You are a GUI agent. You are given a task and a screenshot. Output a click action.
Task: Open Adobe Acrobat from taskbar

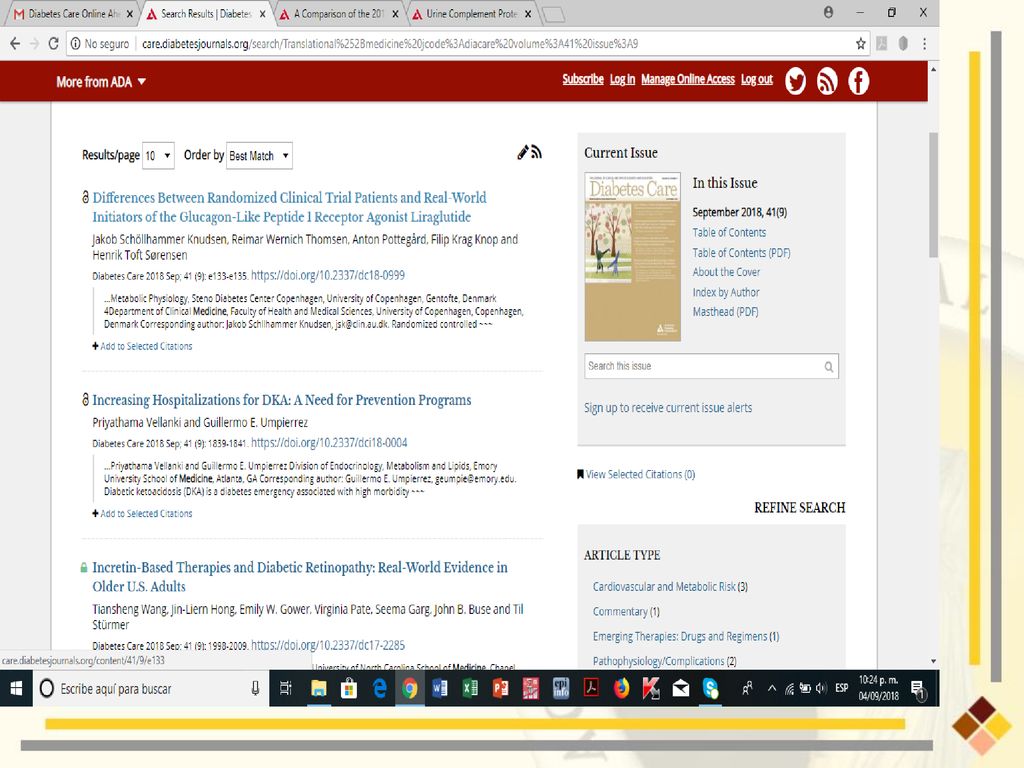tap(591, 688)
